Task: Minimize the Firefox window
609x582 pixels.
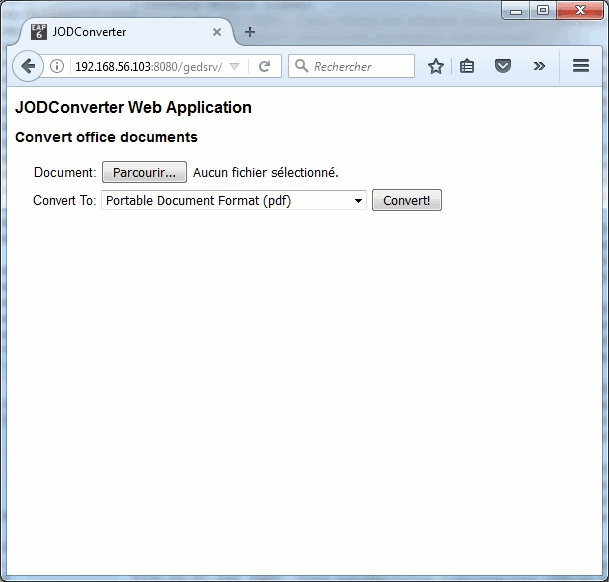Action: tap(516, 10)
